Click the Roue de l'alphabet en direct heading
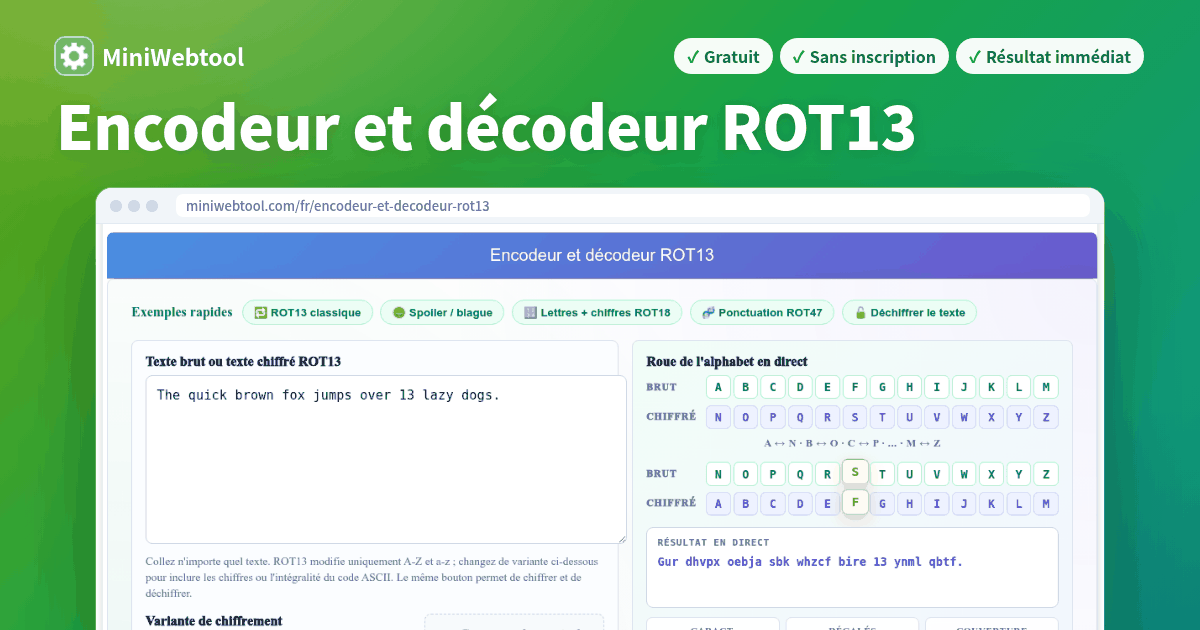The height and width of the screenshot is (630, 1200). [727, 361]
